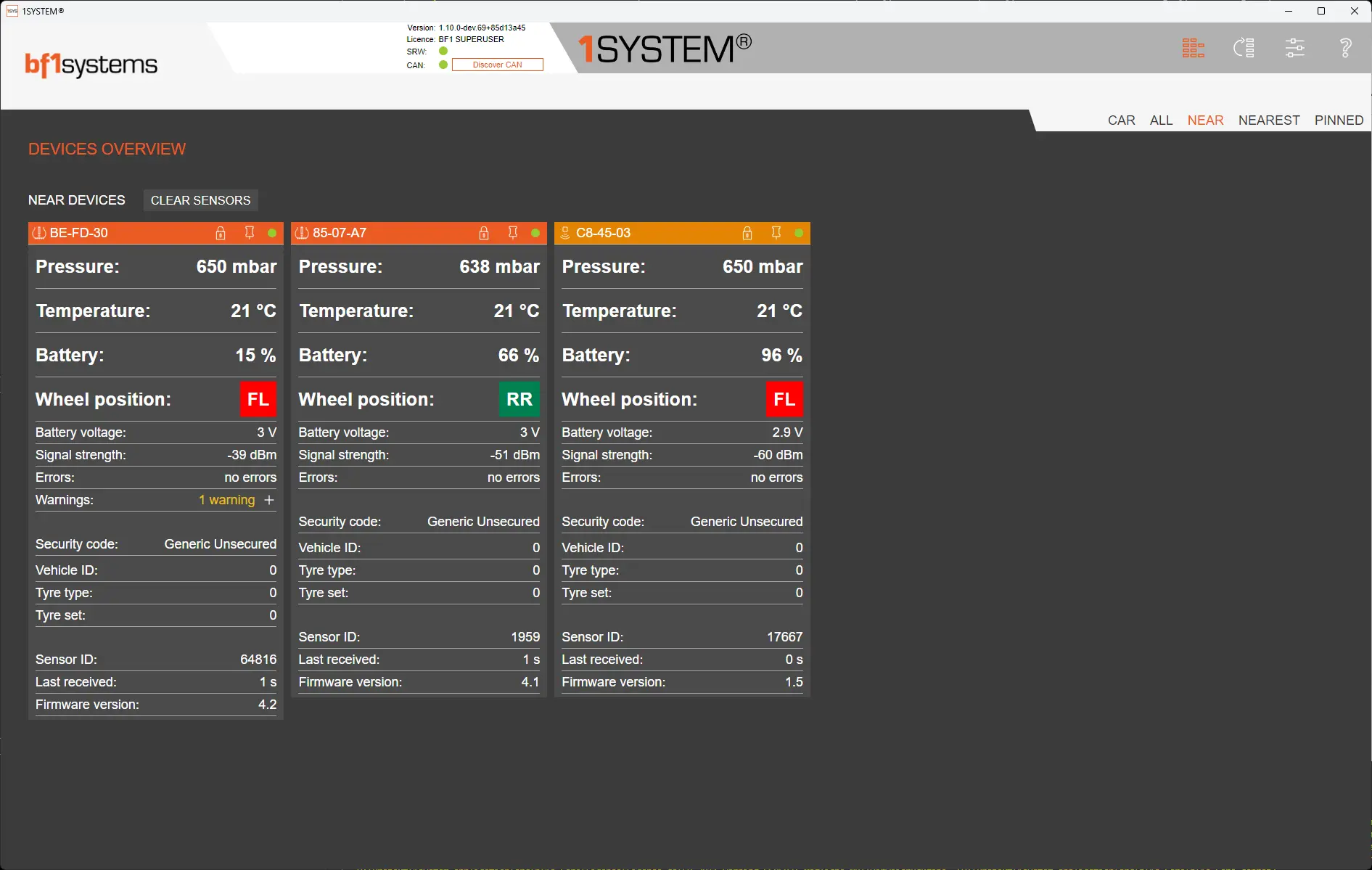The width and height of the screenshot is (1372, 870).
Task: Open help via question mark icon
Action: [x=1345, y=48]
